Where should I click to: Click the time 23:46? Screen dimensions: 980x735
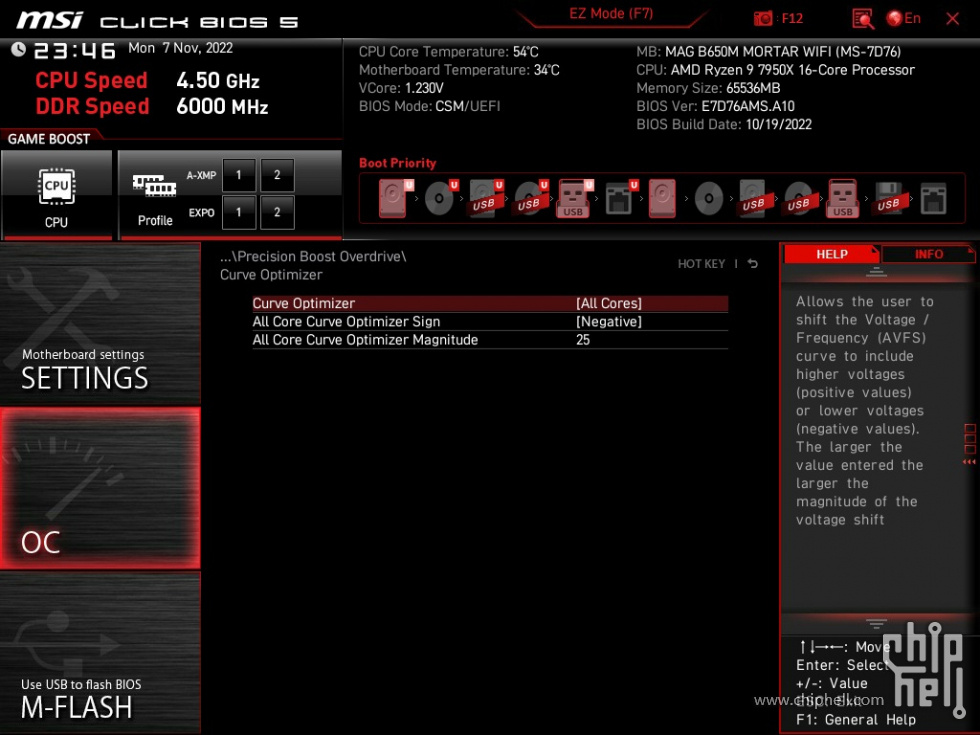(x=74, y=51)
